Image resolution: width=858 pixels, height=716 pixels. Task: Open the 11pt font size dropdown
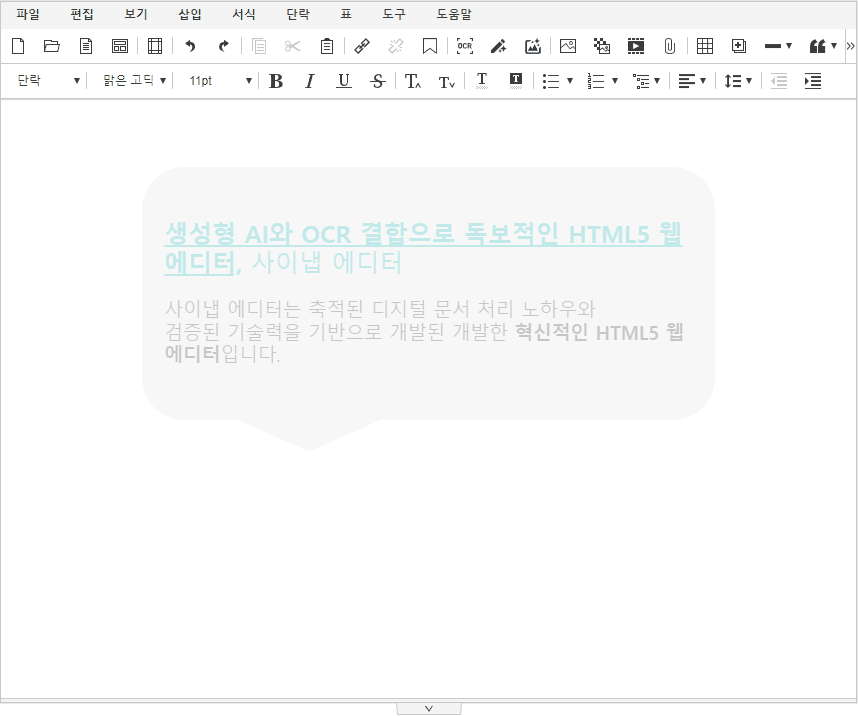220,81
